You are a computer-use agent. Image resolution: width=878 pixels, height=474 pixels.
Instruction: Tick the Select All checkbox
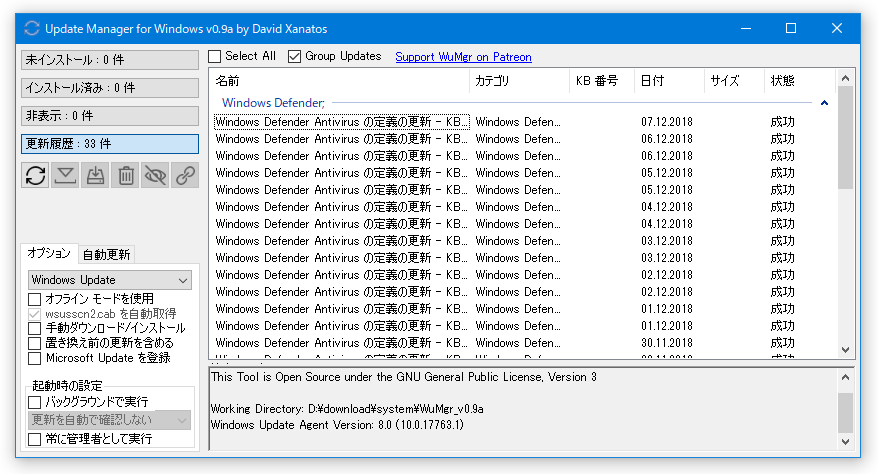[215, 57]
